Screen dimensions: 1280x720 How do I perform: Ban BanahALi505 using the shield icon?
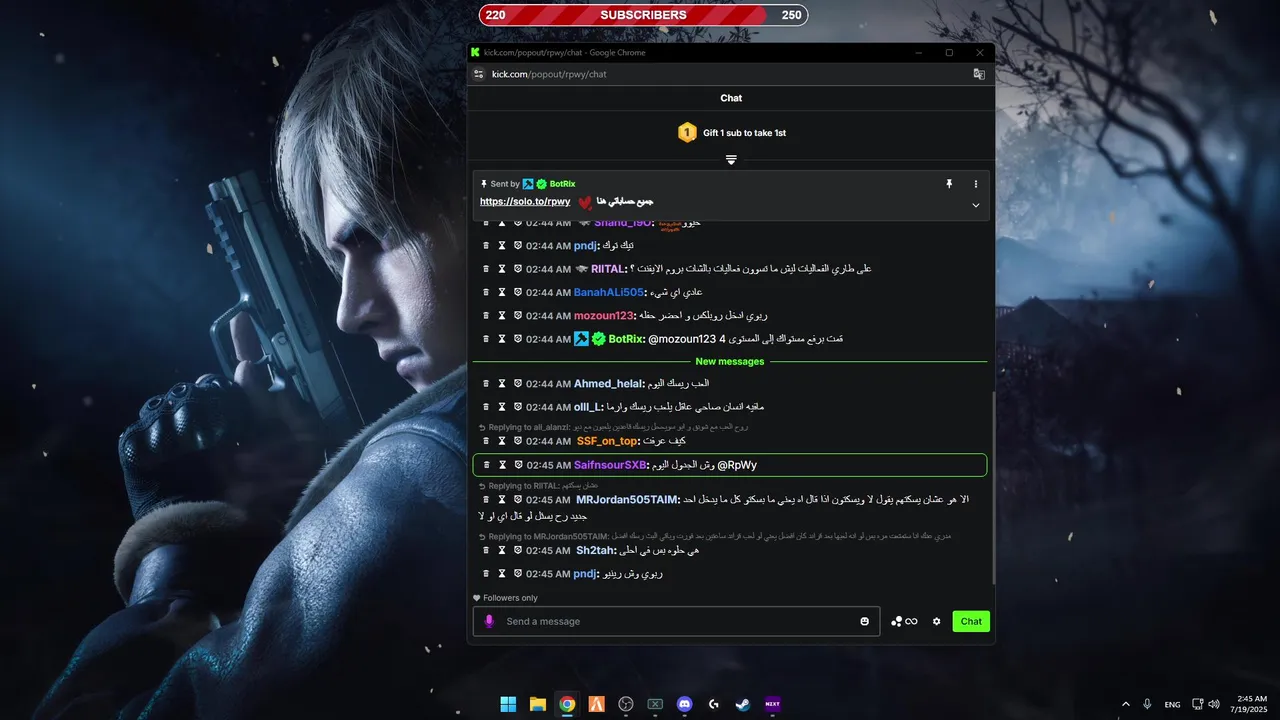tap(518, 293)
